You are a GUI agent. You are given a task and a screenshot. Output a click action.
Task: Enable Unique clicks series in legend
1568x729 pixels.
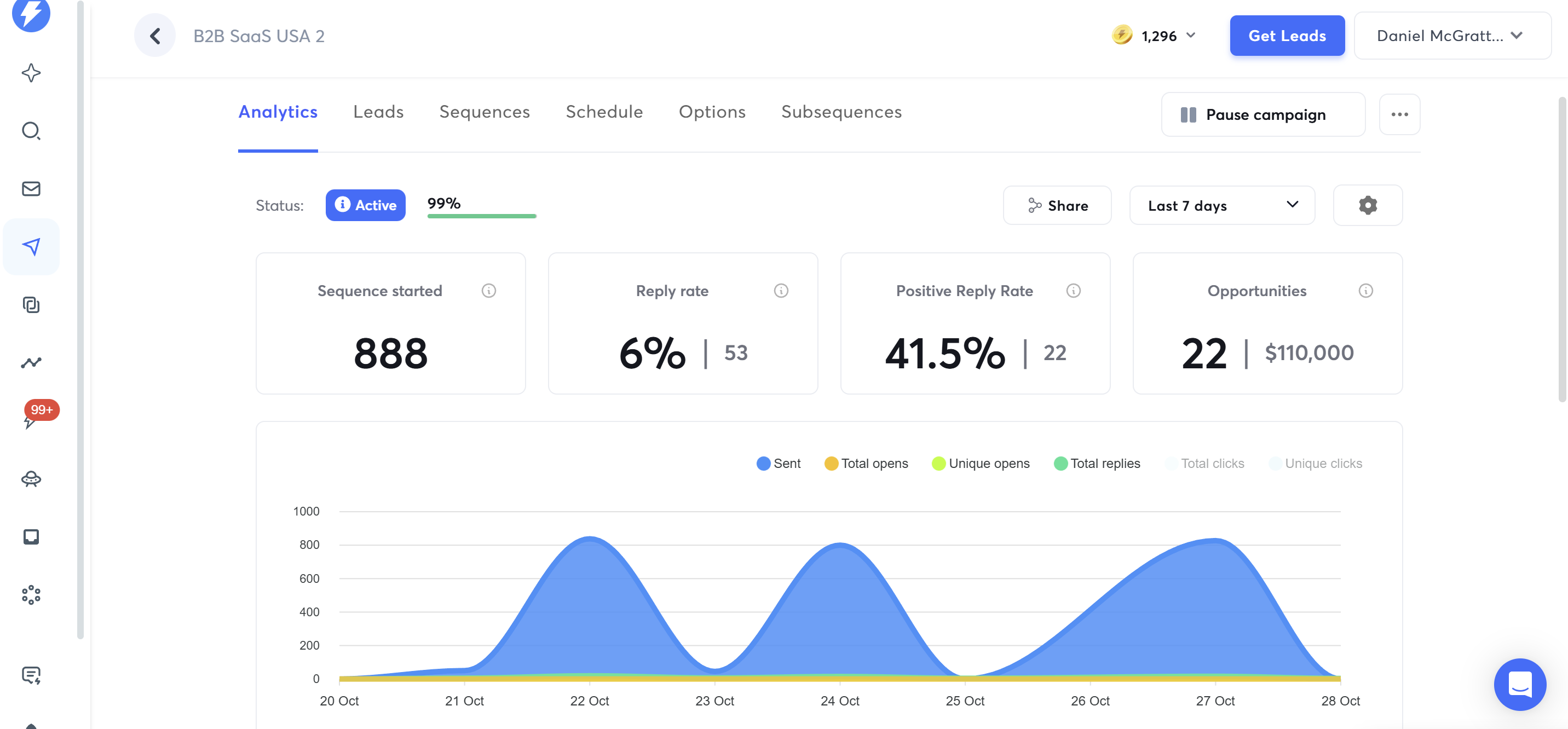[x=1315, y=464]
